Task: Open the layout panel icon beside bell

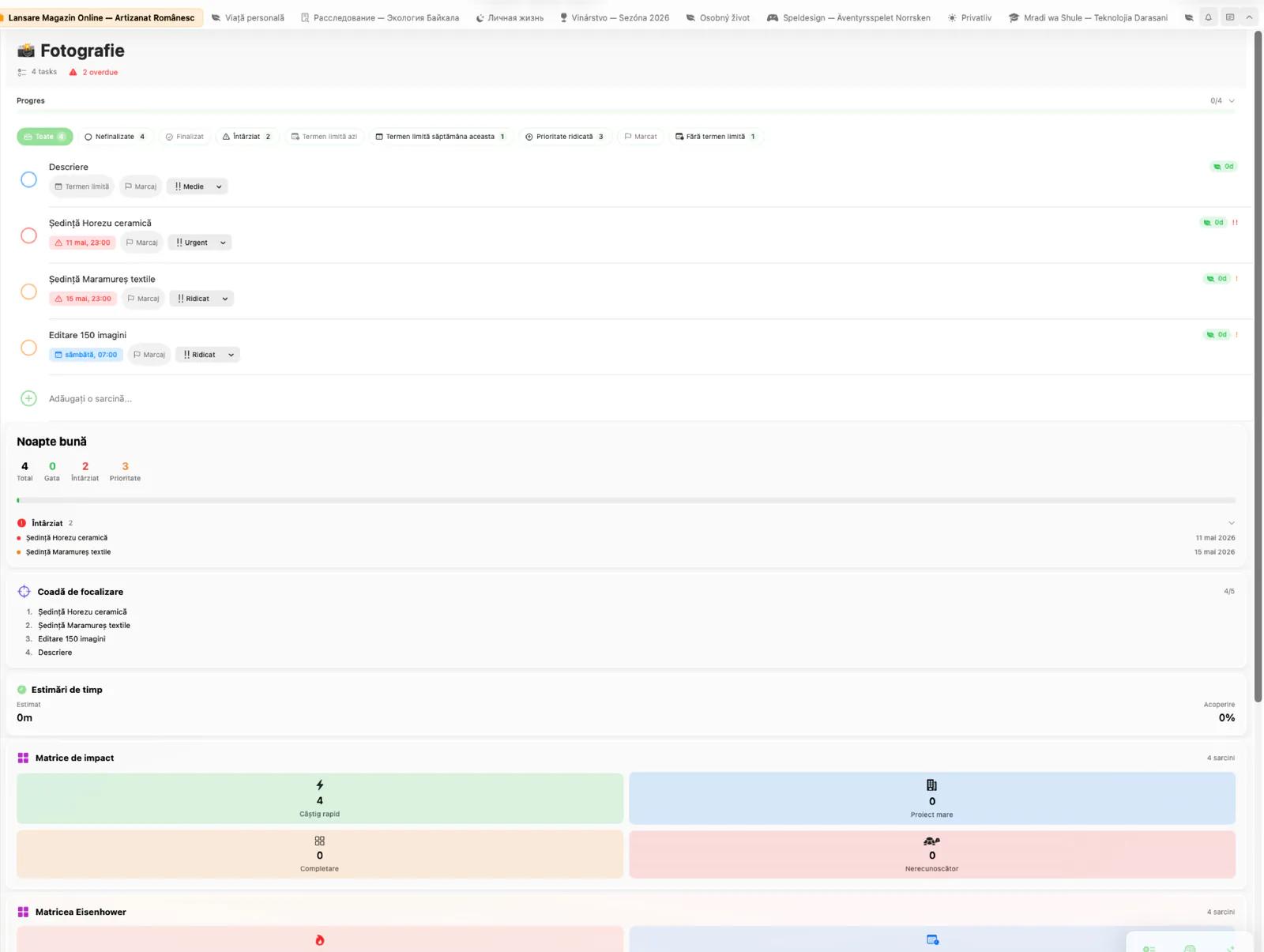Action: point(1230,17)
